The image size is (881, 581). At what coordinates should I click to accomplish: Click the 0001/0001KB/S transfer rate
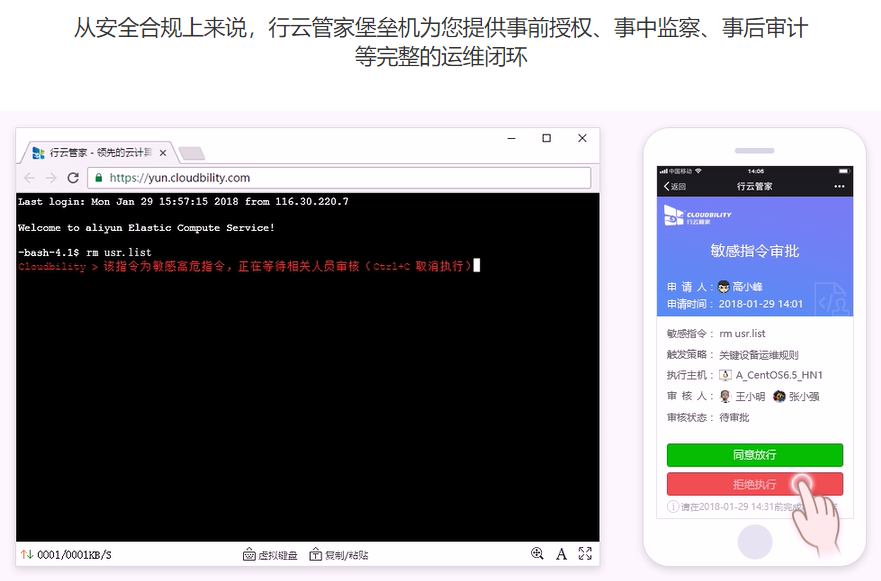pos(74,555)
